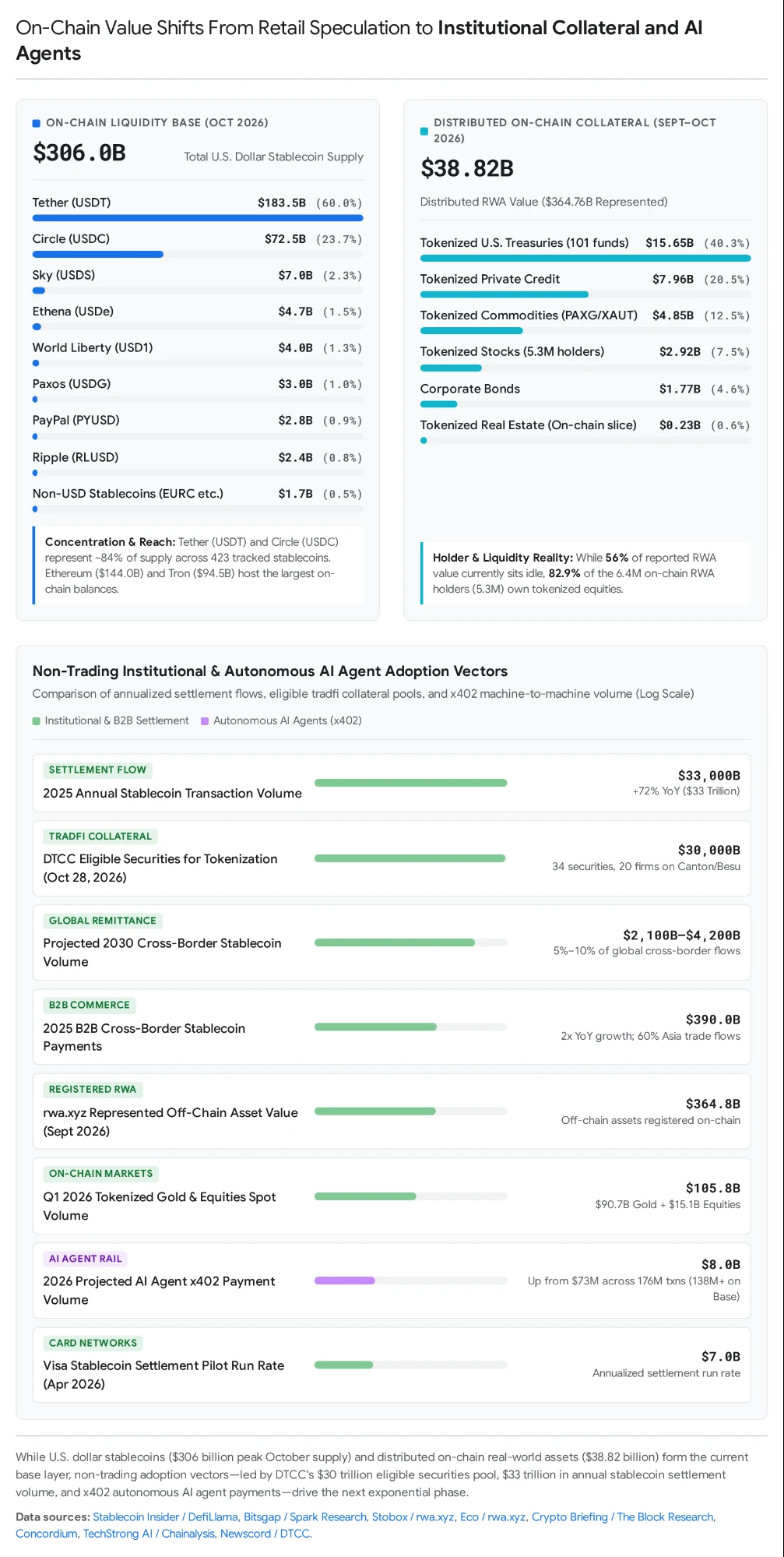This screenshot has height=1557, width=784.
Task: Click the green Institutional & B2B Settlement legend swatch
Action: [x=36, y=721]
